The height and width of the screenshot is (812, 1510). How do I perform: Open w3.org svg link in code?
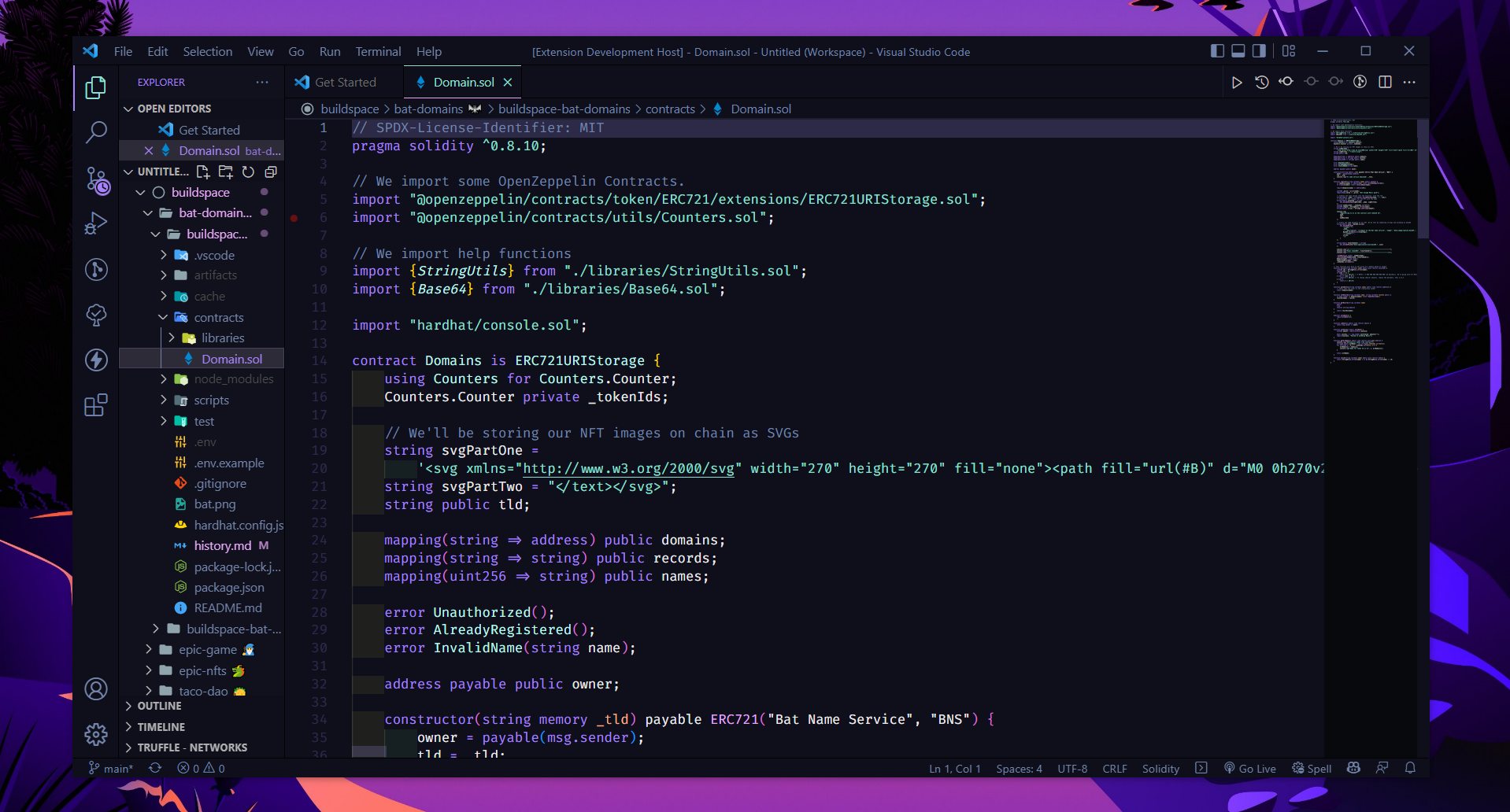[628, 469]
